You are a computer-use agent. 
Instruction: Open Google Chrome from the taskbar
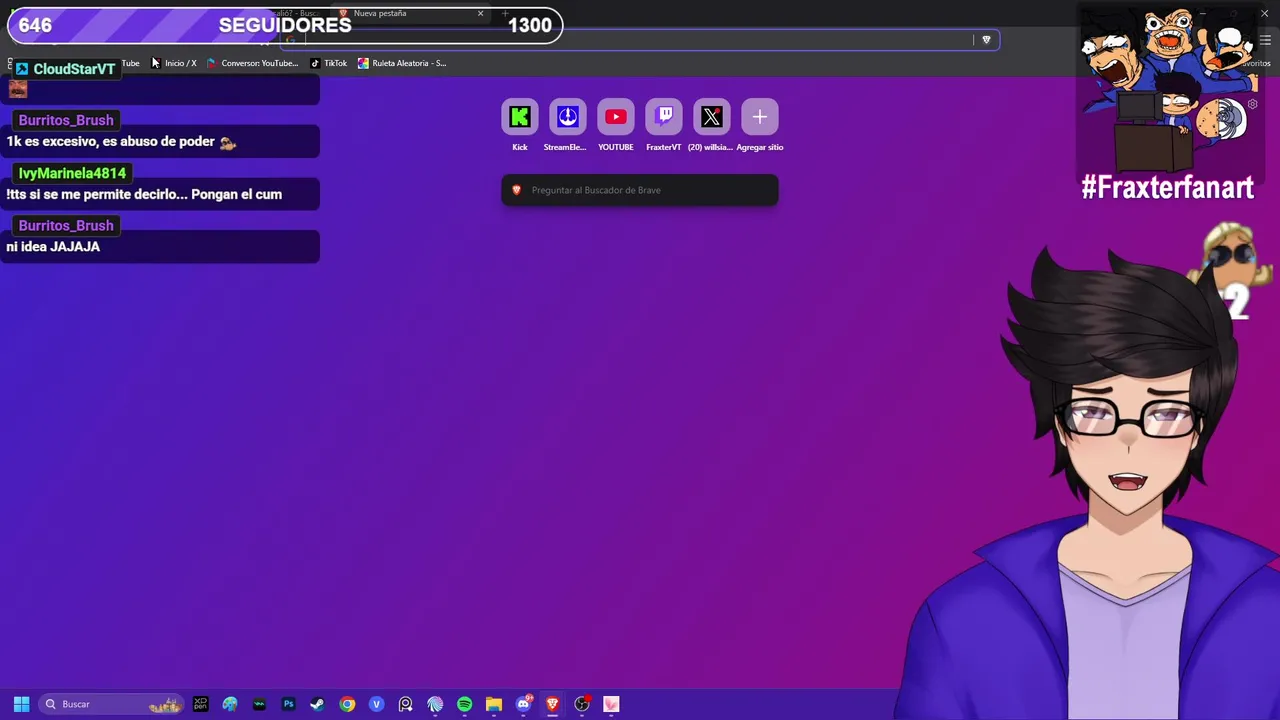347,704
